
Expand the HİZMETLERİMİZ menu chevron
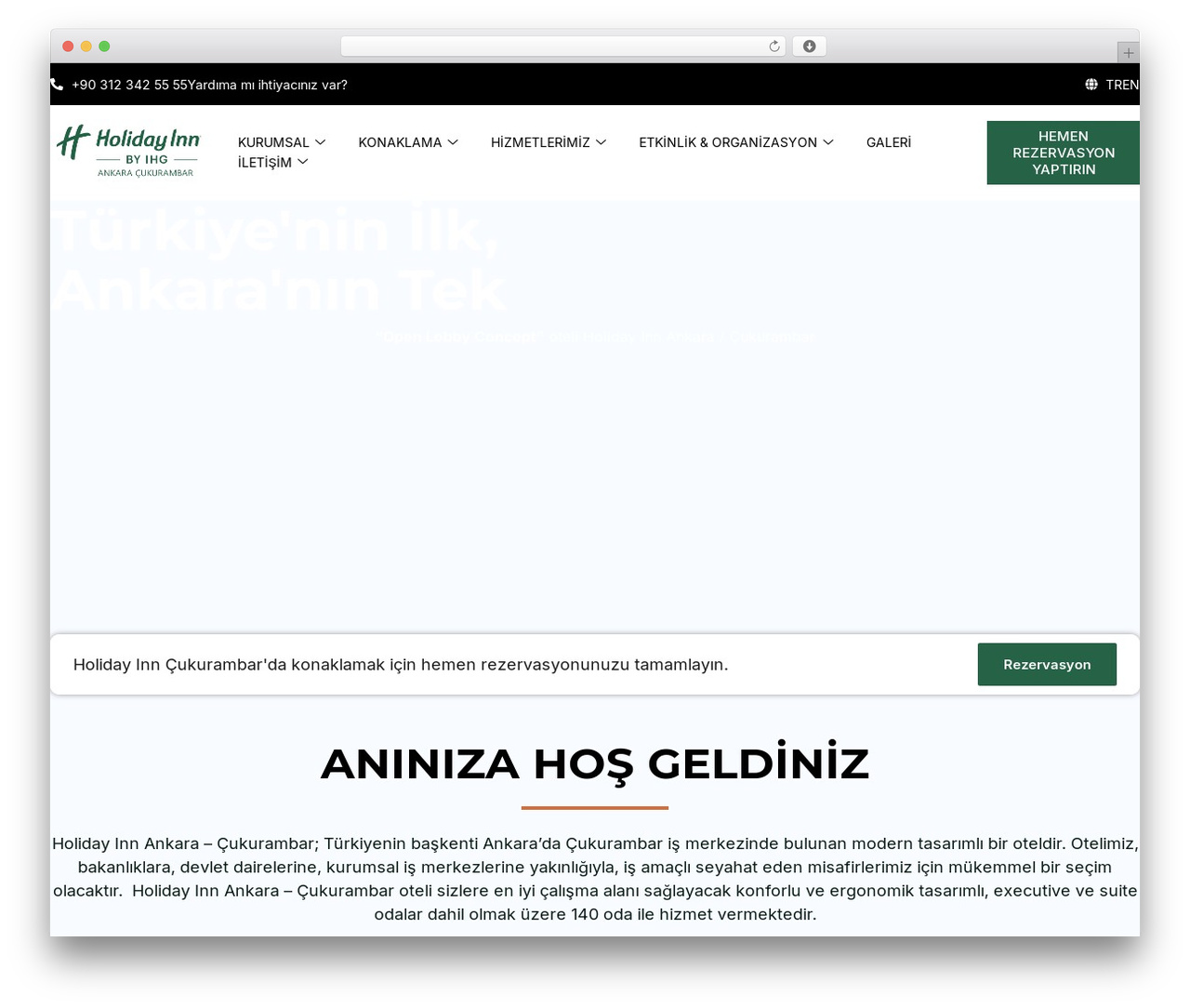tap(601, 142)
